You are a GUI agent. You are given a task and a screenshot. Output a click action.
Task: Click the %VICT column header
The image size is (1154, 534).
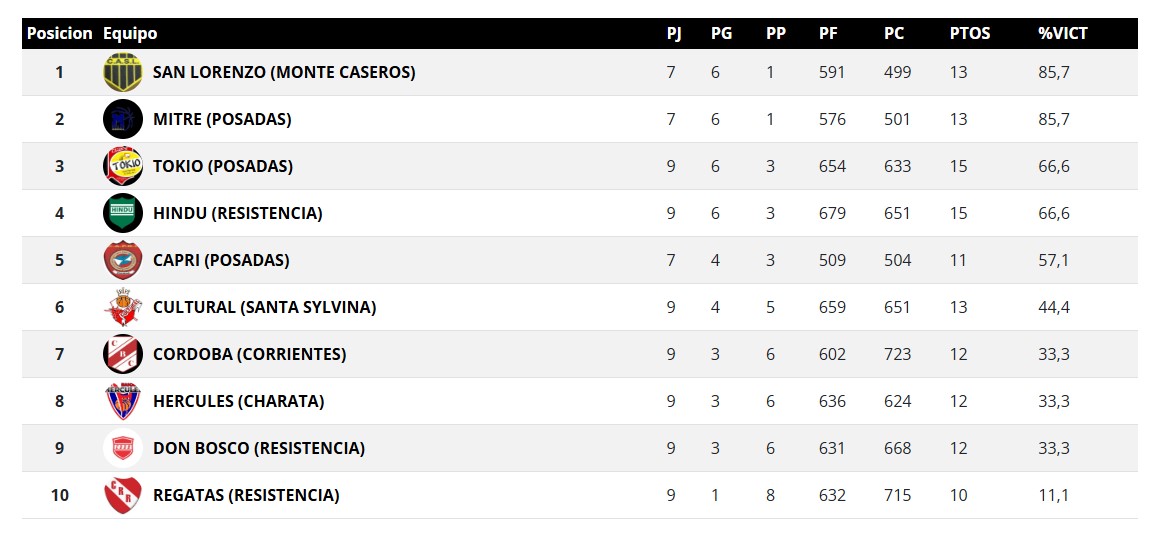pyautogui.click(x=1062, y=33)
